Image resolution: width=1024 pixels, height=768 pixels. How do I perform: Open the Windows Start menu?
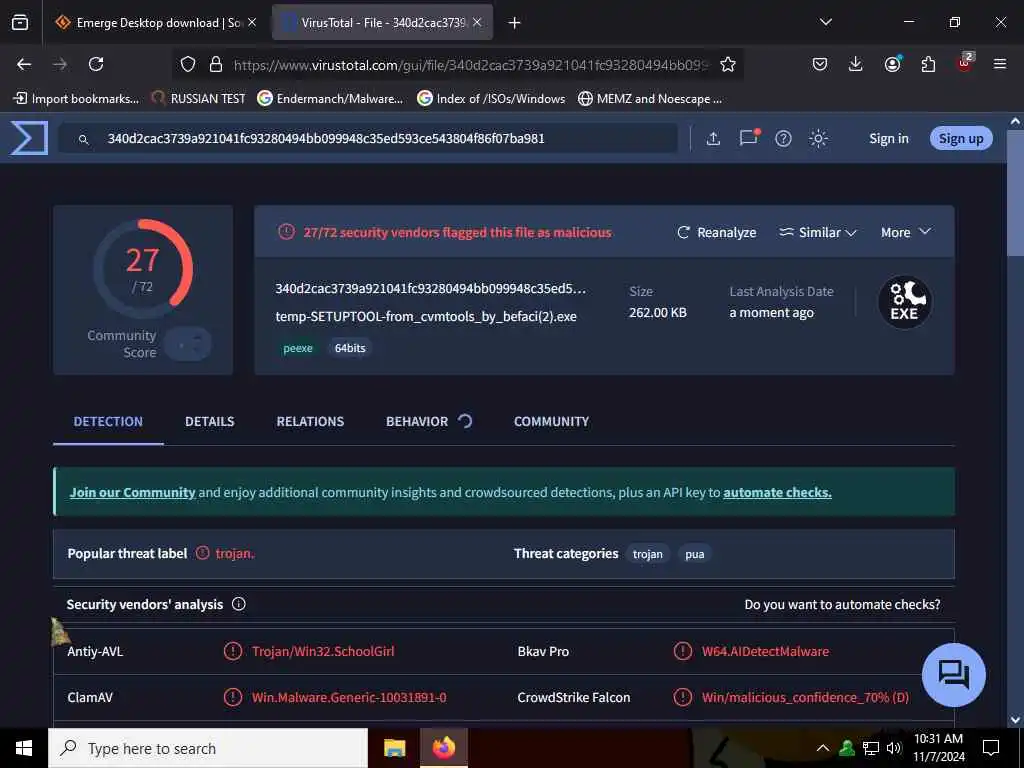point(24,748)
